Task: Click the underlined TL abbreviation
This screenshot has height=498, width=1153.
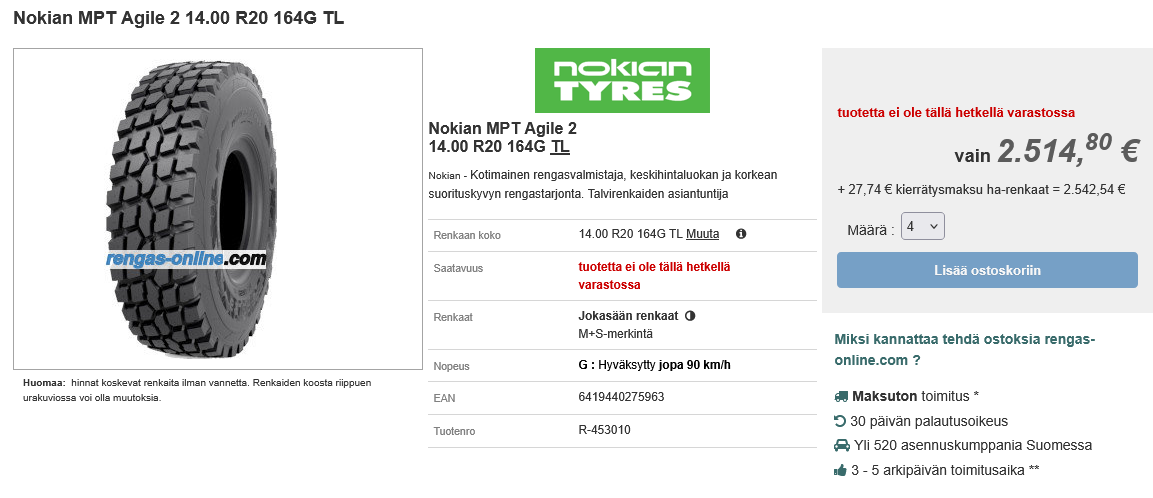Action: pos(560,147)
